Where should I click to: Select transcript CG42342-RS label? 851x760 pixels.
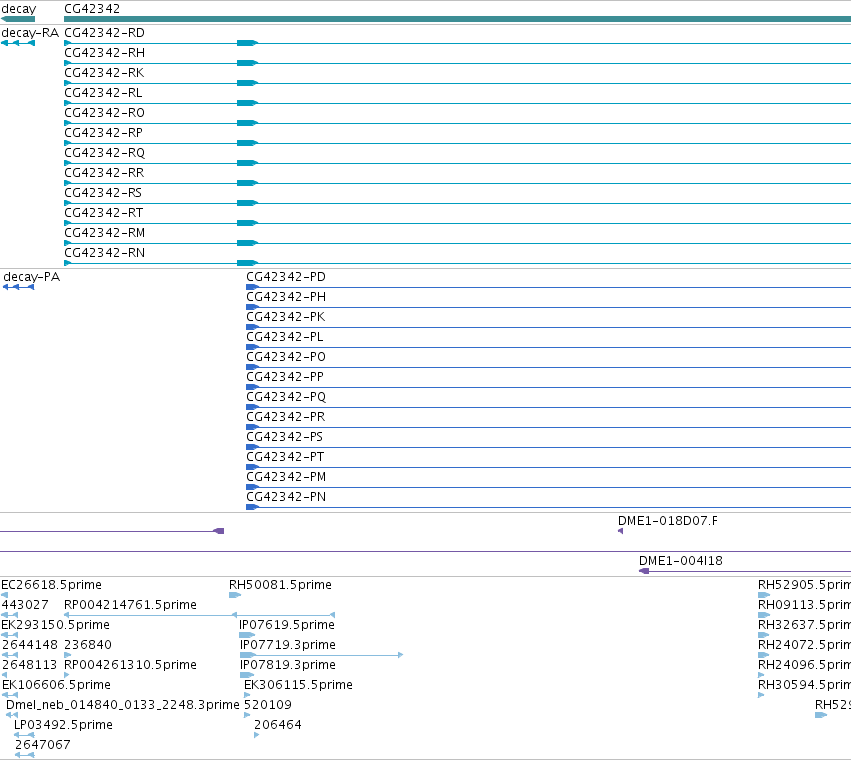coord(103,193)
